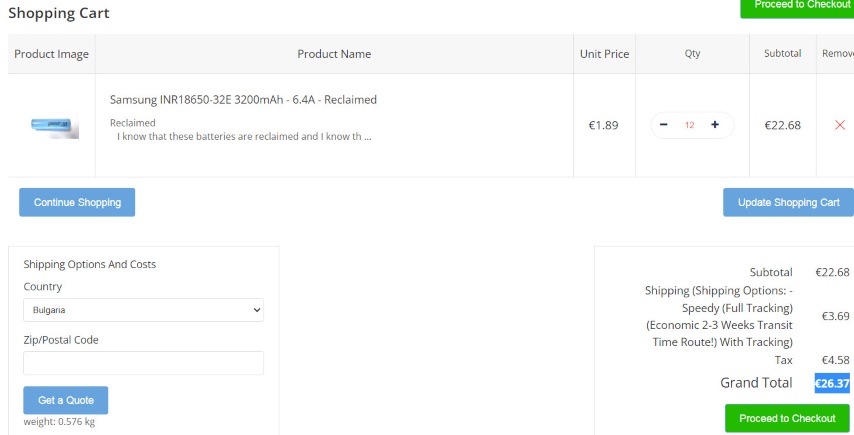Image resolution: width=854 pixels, height=435 pixels.
Task: Click the Shipping Options And Costs heading
Action: click(90, 265)
